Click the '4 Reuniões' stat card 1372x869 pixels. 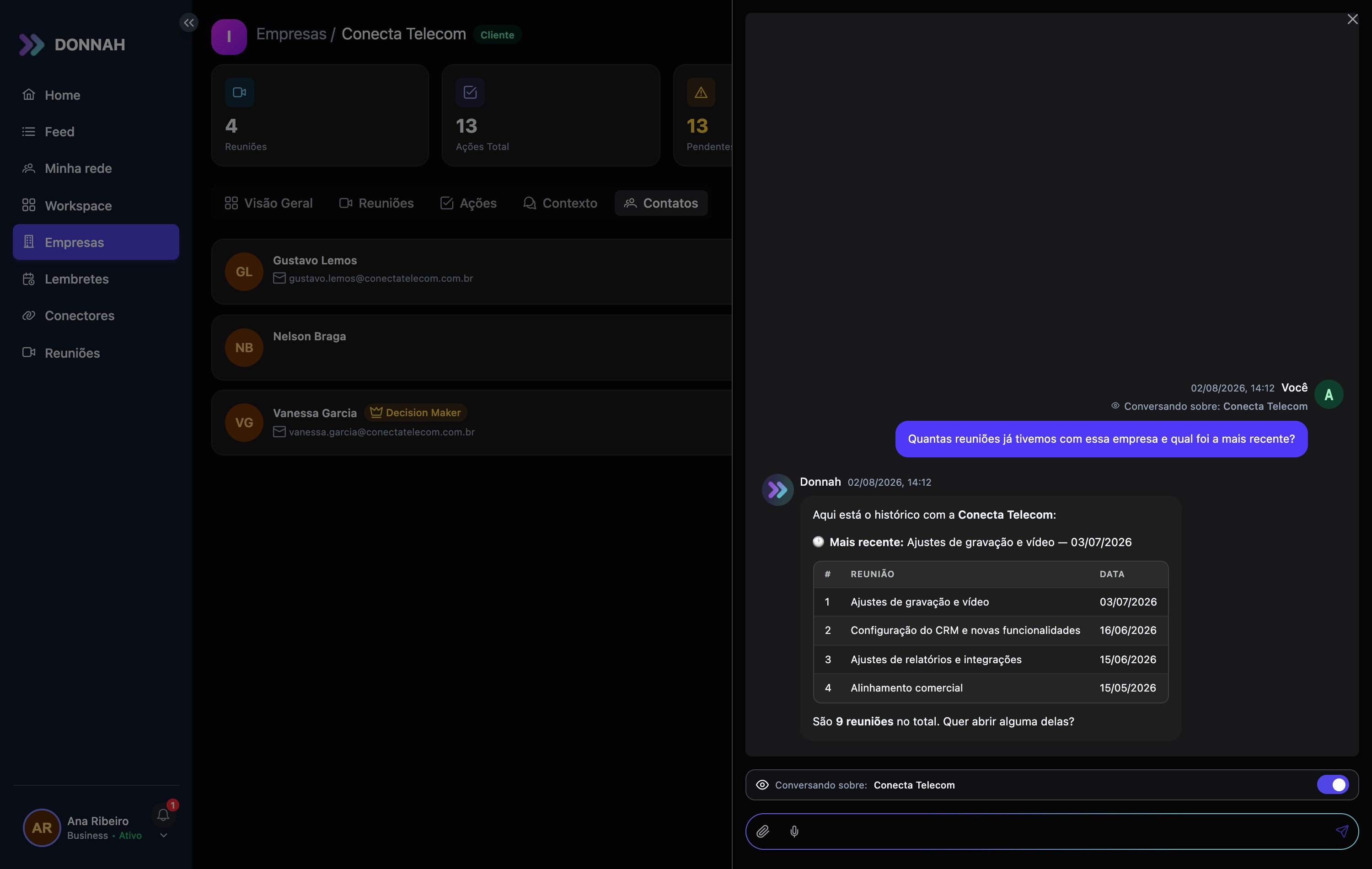point(320,115)
